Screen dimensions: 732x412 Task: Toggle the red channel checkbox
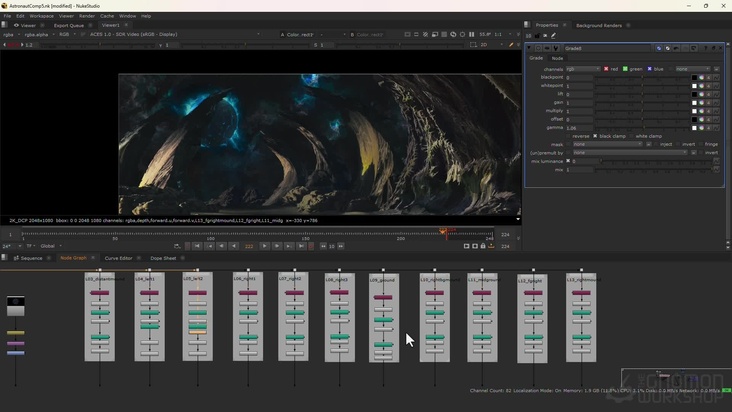606,69
